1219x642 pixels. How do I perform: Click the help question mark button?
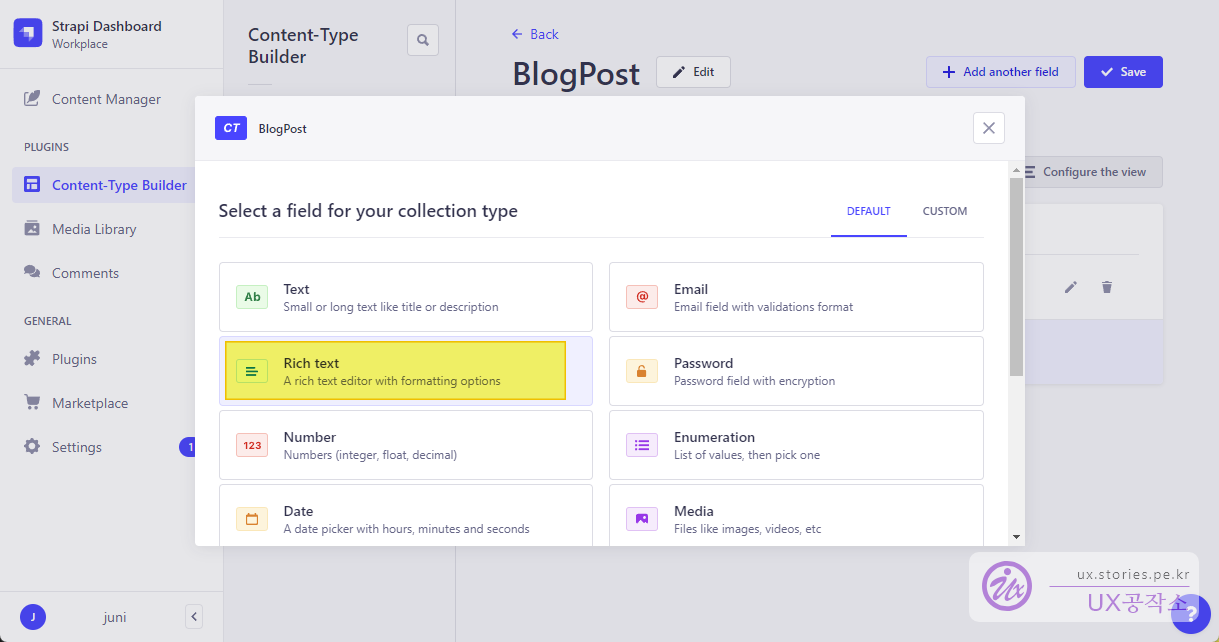pyautogui.click(x=1191, y=613)
